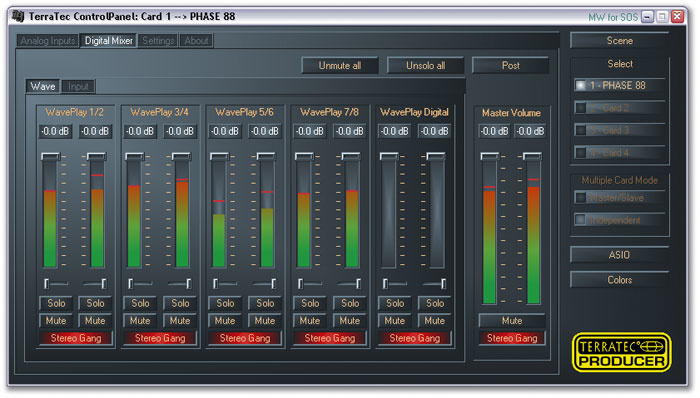Enable Independent multiple card mode

click(580, 220)
